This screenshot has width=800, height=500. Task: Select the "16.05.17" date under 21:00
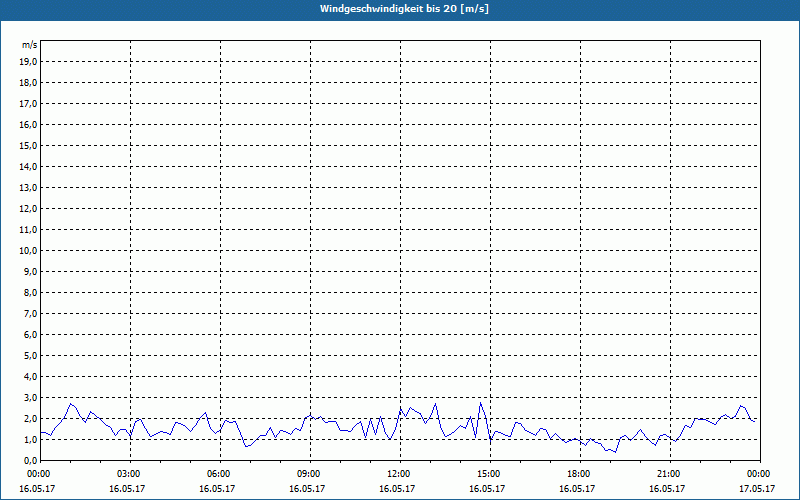pos(666,489)
